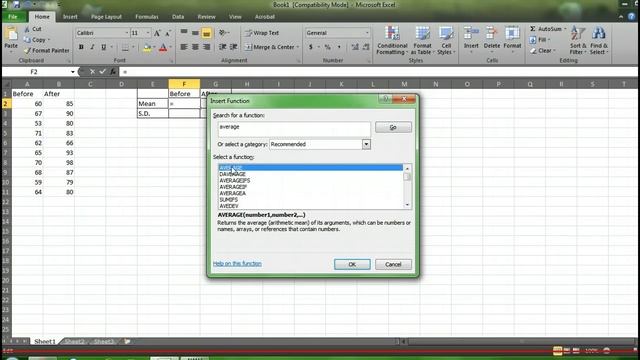Screen dimensions: 640x360
Task: Toggle Middle Align in Alignment group
Action: coord(196,33)
